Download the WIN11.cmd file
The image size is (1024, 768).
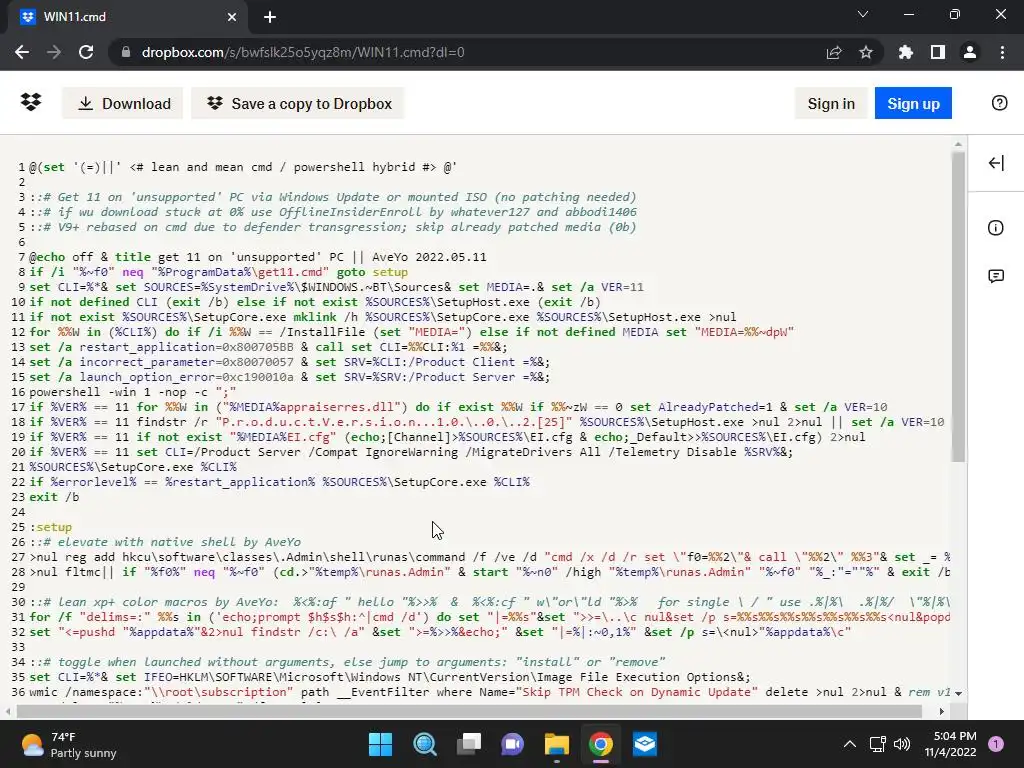click(x=123, y=103)
